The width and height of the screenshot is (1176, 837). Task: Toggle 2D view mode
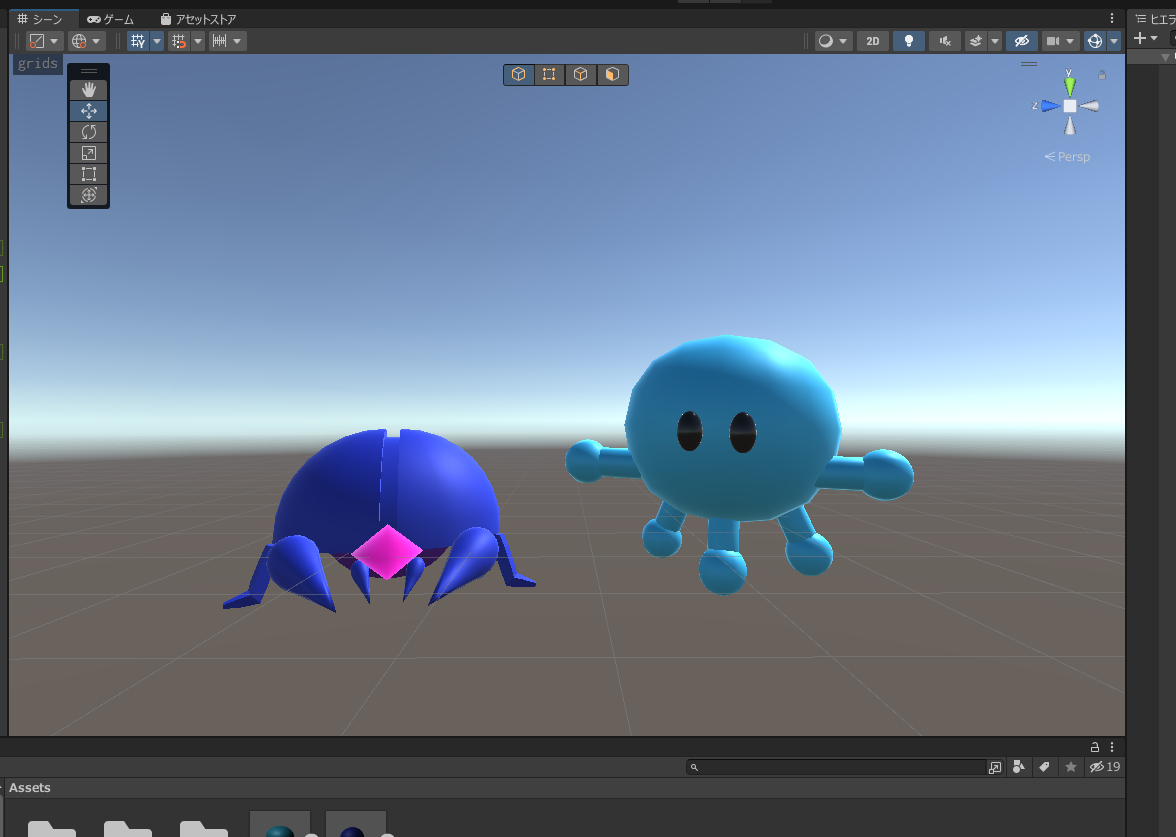872,41
